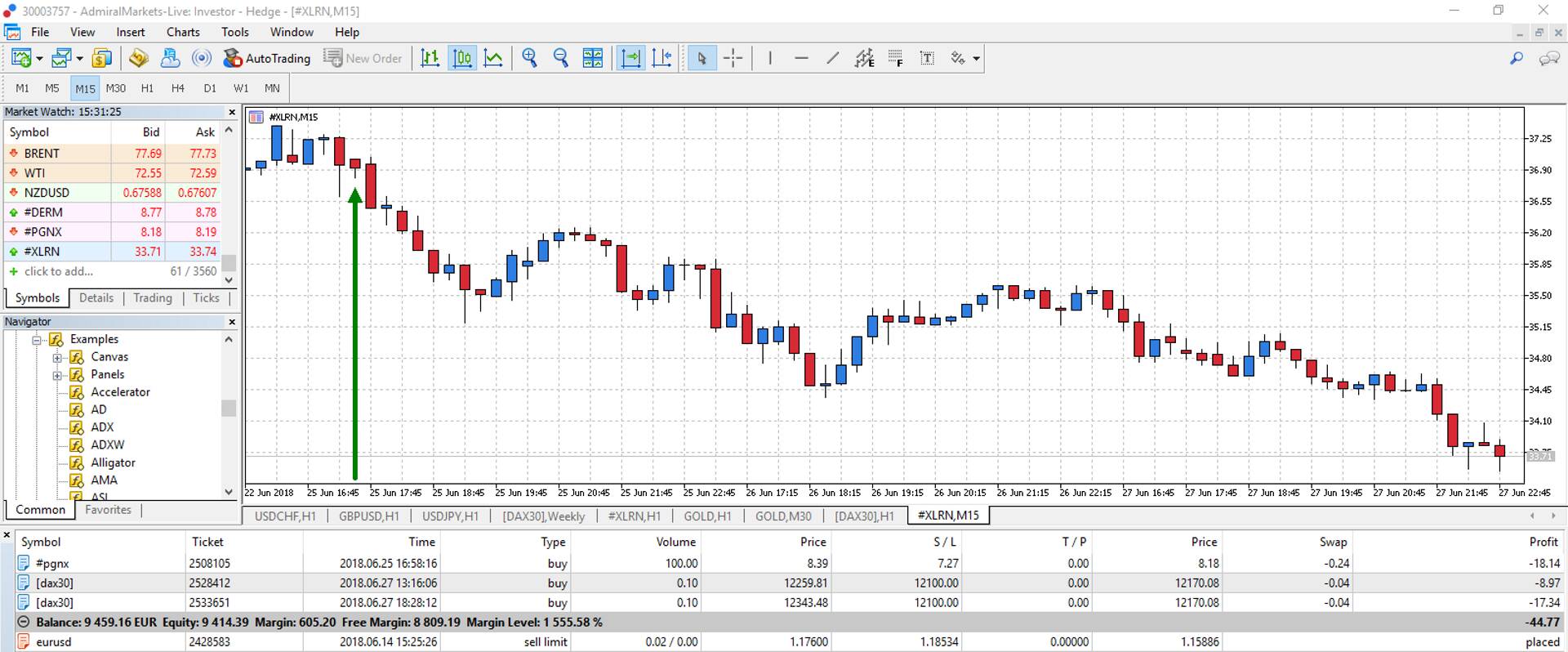Click the Tile Windows grid icon
The width and height of the screenshot is (1568, 652).
point(592,58)
